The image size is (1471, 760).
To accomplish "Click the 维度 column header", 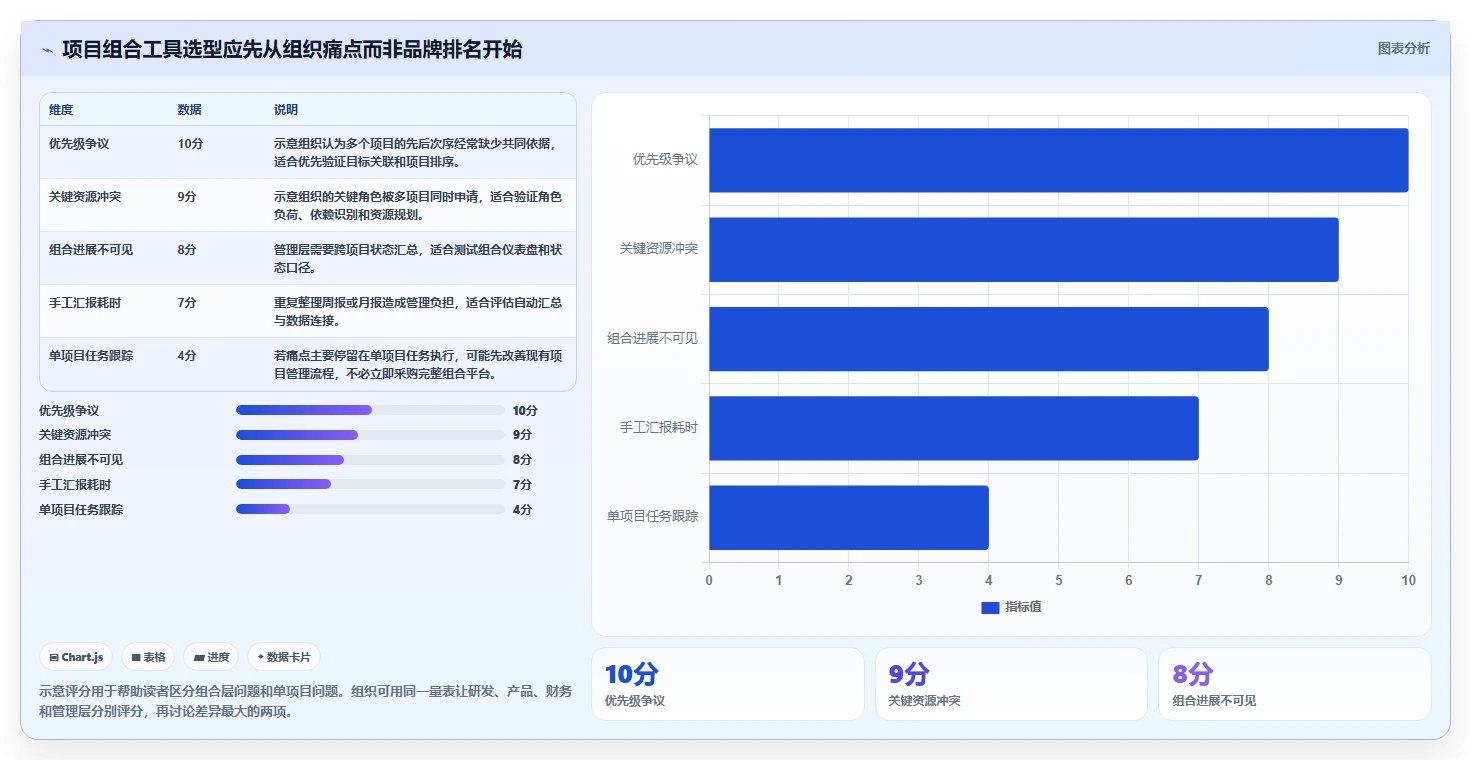I will pos(61,110).
